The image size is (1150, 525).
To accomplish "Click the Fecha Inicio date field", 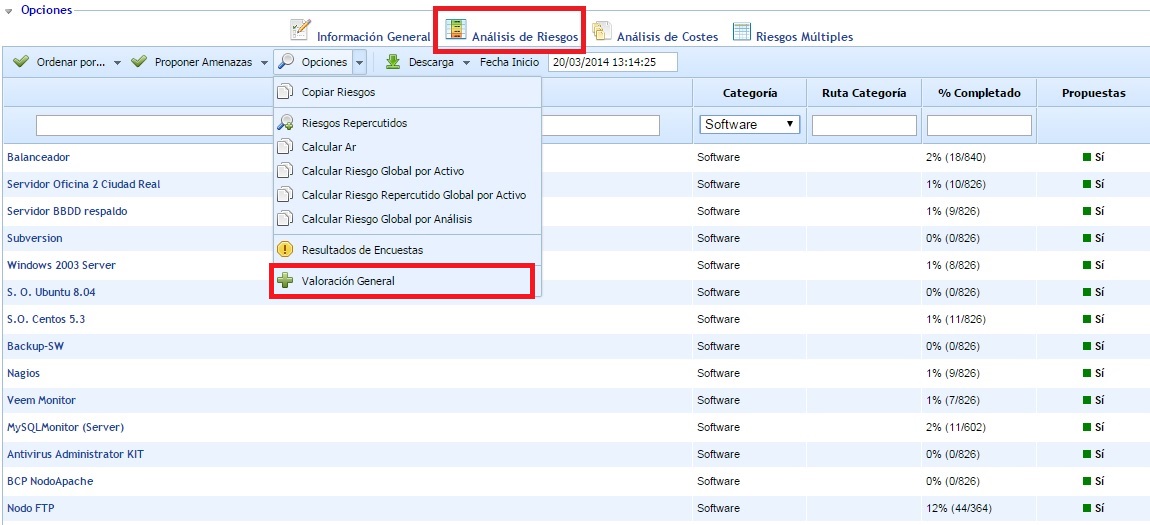I will 612,62.
